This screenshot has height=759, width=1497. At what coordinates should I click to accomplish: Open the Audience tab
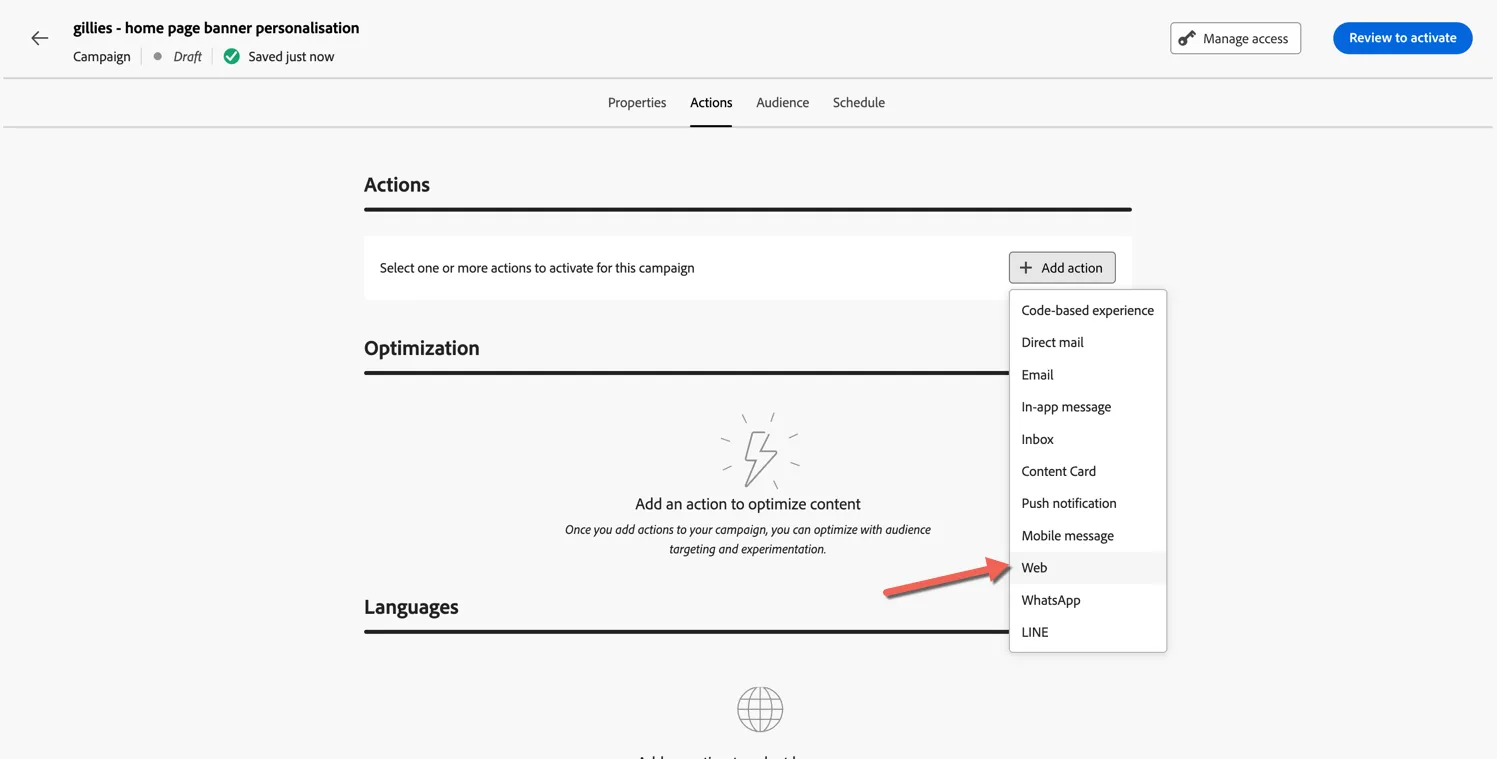point(783,103)
